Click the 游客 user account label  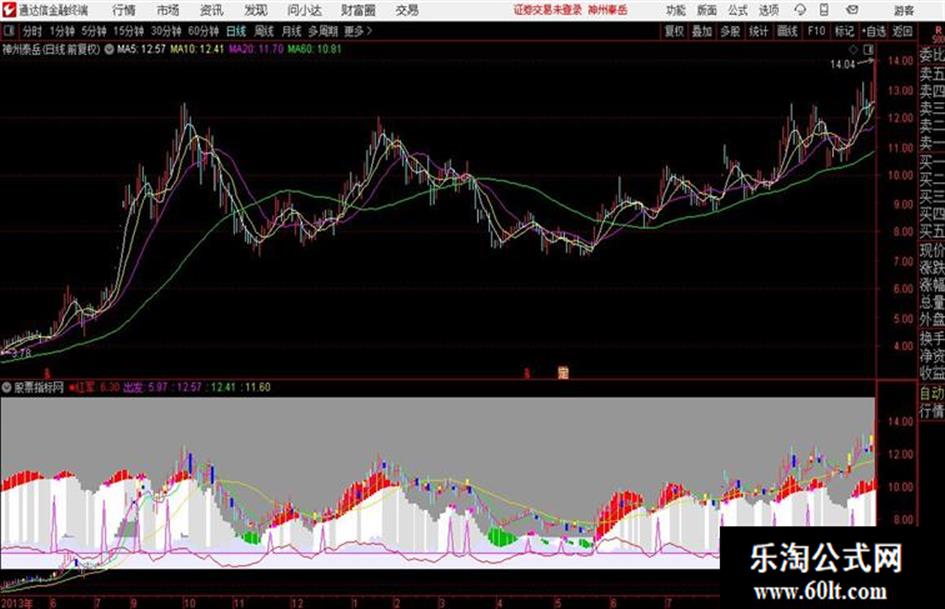pyautogui.click(x=904, y=10)
